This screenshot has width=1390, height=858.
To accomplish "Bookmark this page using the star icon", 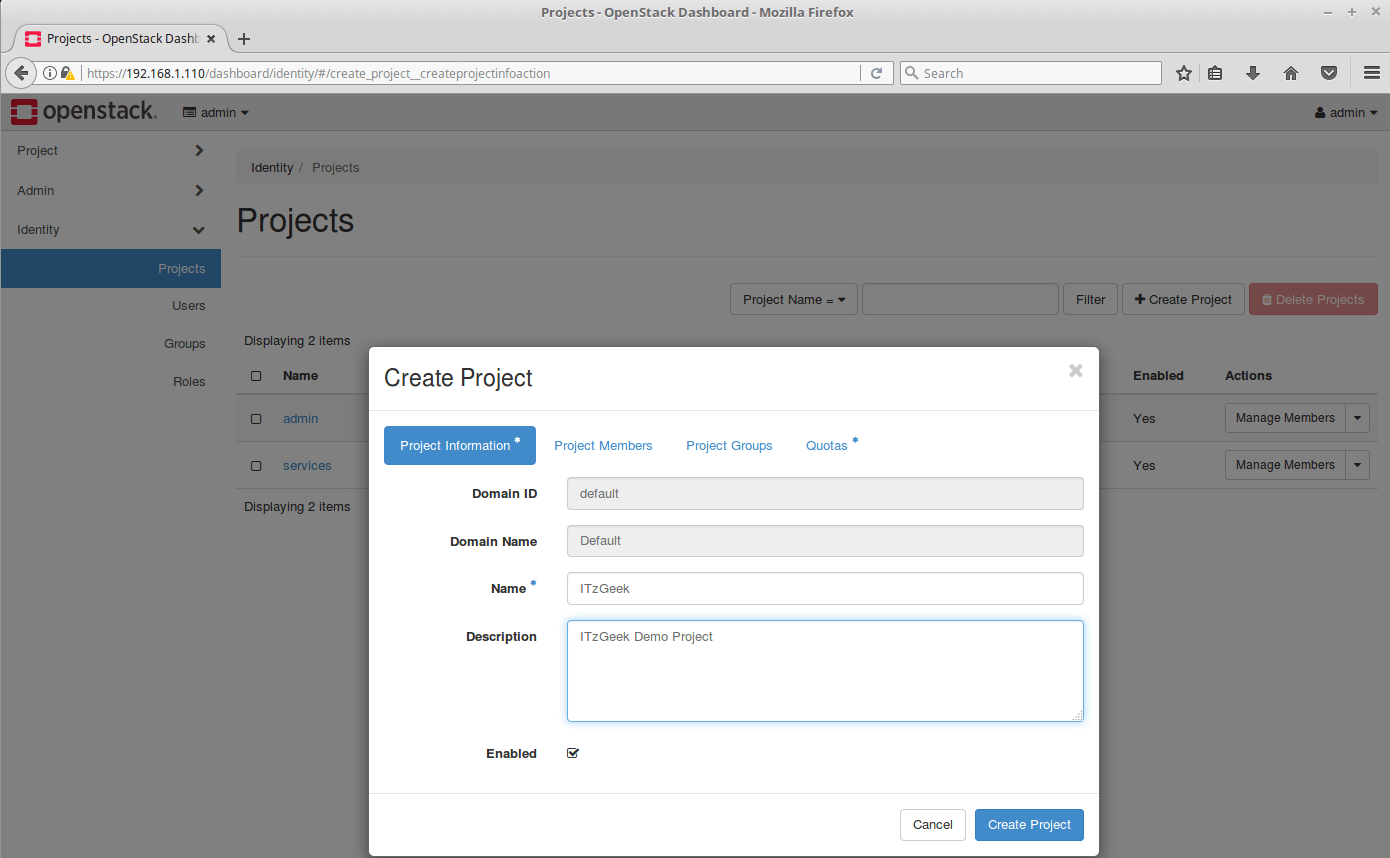I will click(x=1184, y=73).
